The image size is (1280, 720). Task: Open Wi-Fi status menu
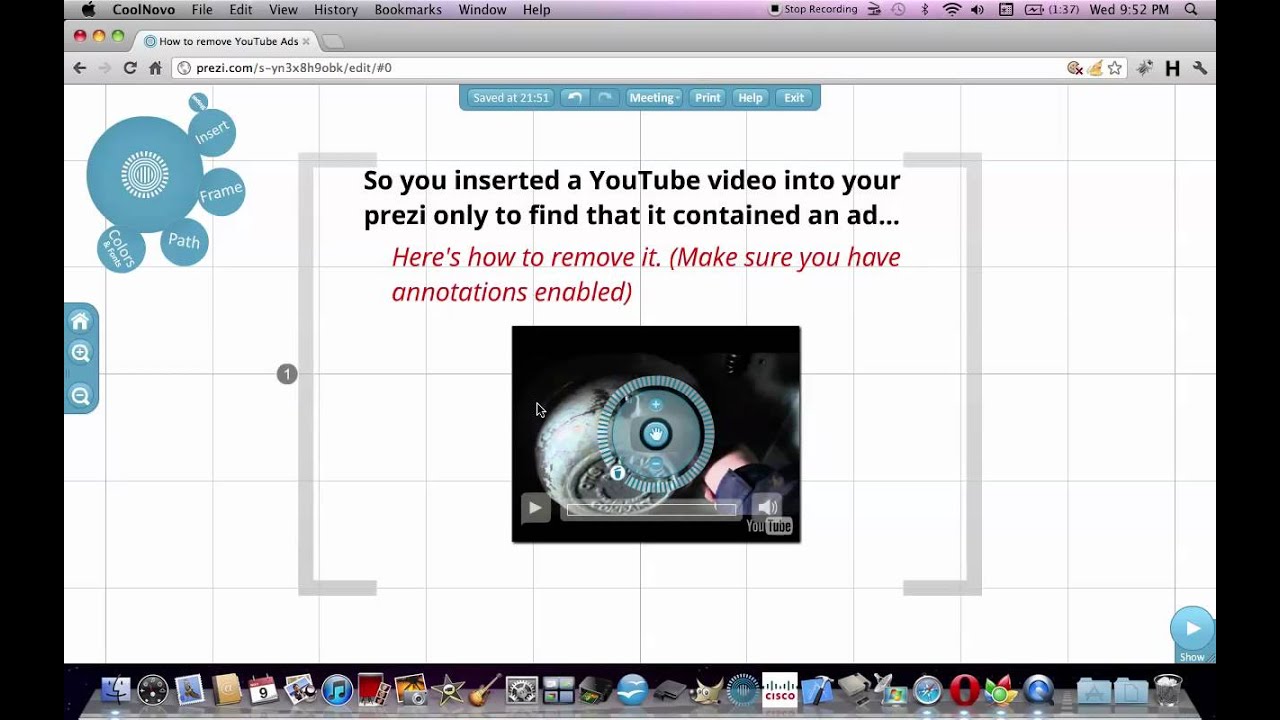[952, 10]
